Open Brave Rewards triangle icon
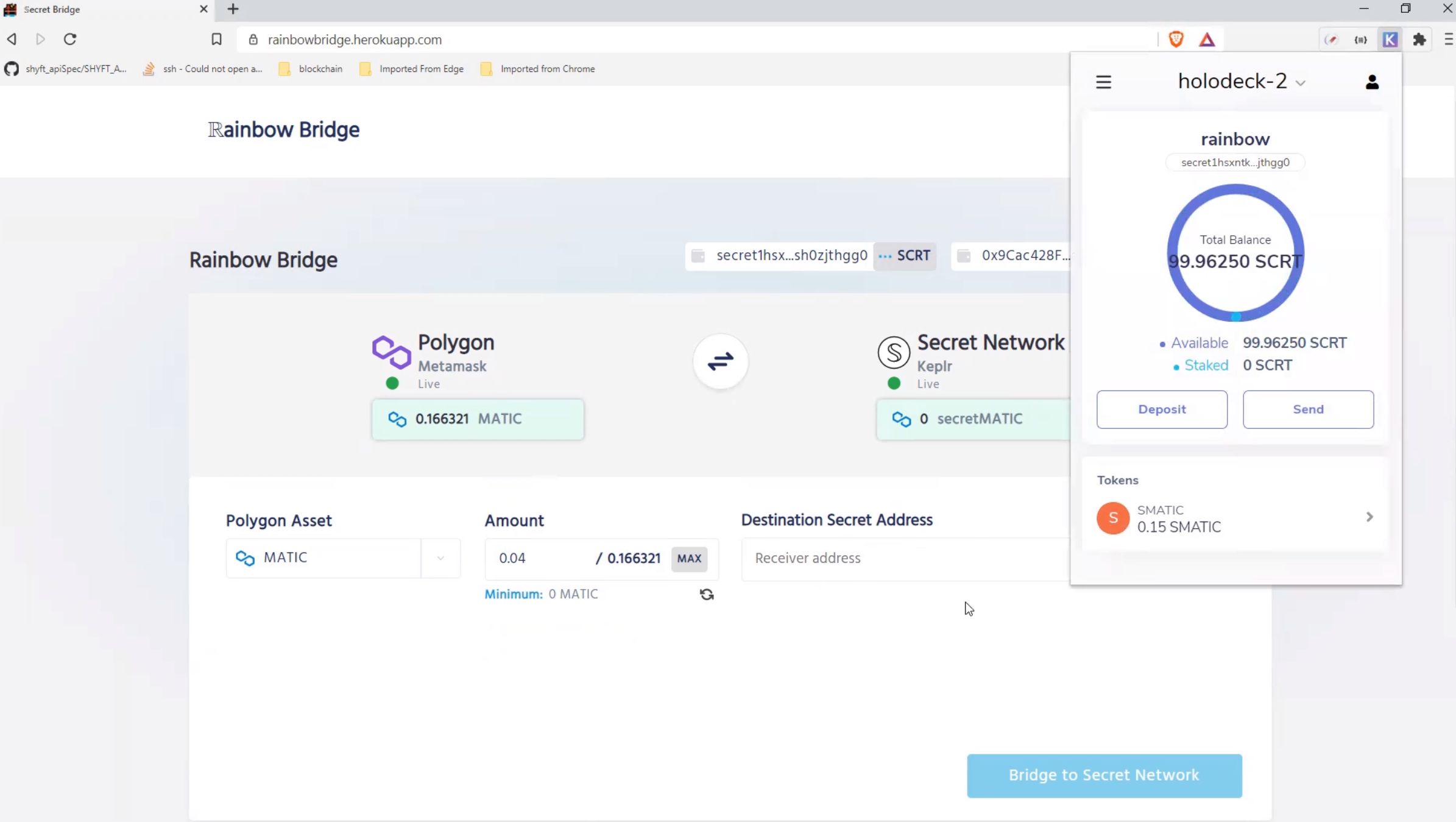Image resolution: width=1456 pixels, height=822 pixels. pos(1207,40)
